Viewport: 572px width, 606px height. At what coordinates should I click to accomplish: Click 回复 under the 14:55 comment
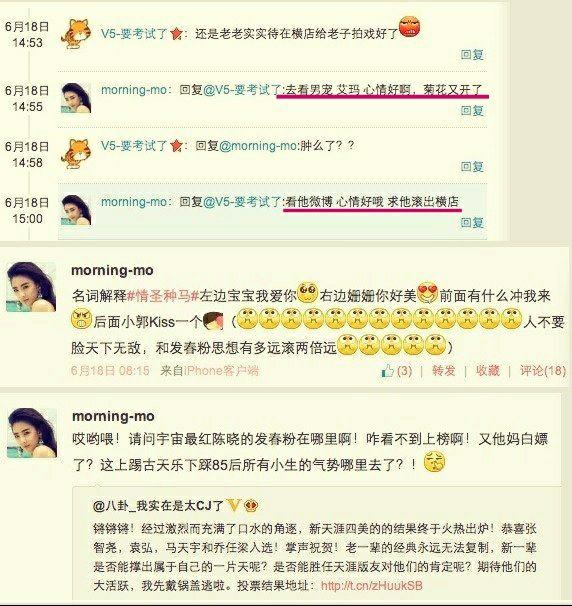click(472, 111)
